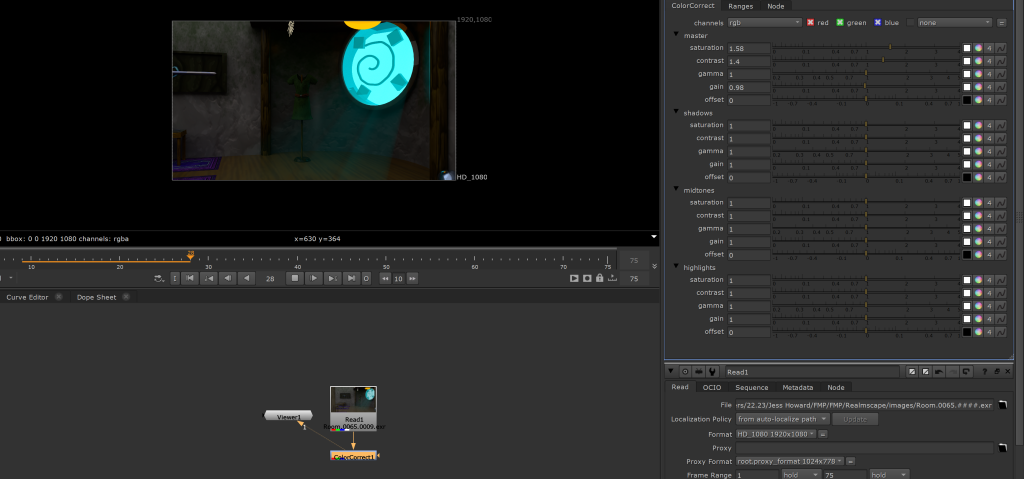The width and height of the screenshot is (1024, 479).
Task: Click the master saturation value field 1.58
Action: pos(749,48)
